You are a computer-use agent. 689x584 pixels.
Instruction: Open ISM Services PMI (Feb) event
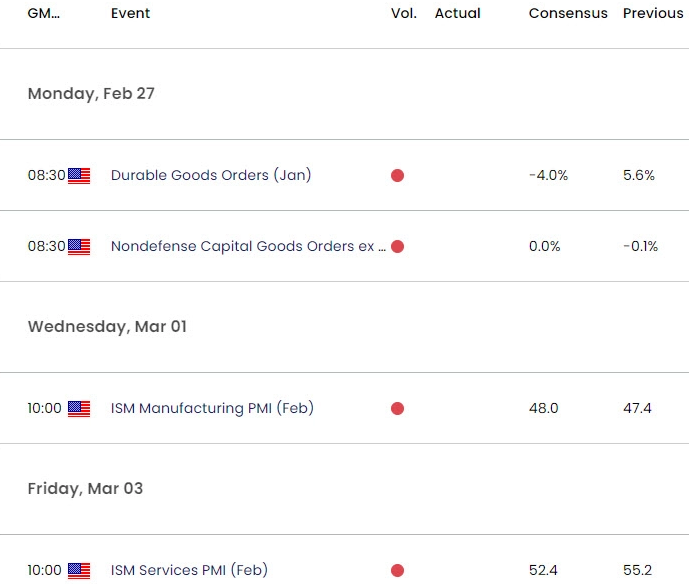189,570
